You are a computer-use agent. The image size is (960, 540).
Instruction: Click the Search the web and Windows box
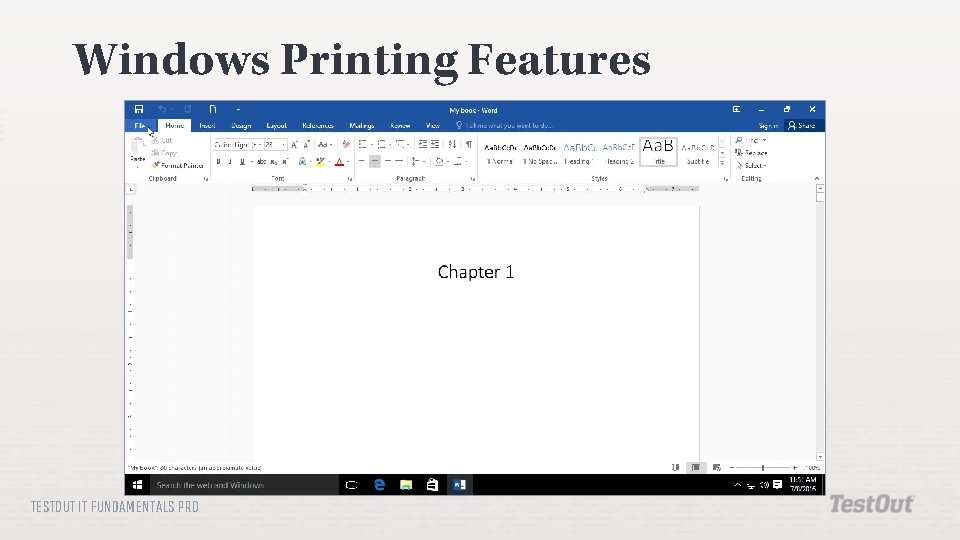[244, 485]
